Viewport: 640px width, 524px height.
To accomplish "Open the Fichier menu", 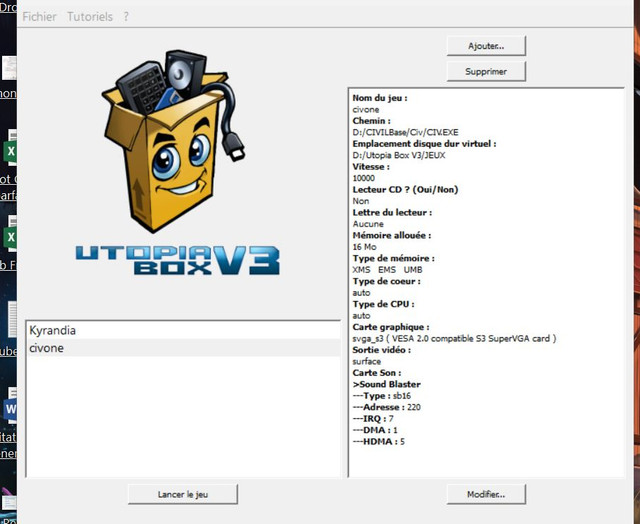I will tap(39, 17).
